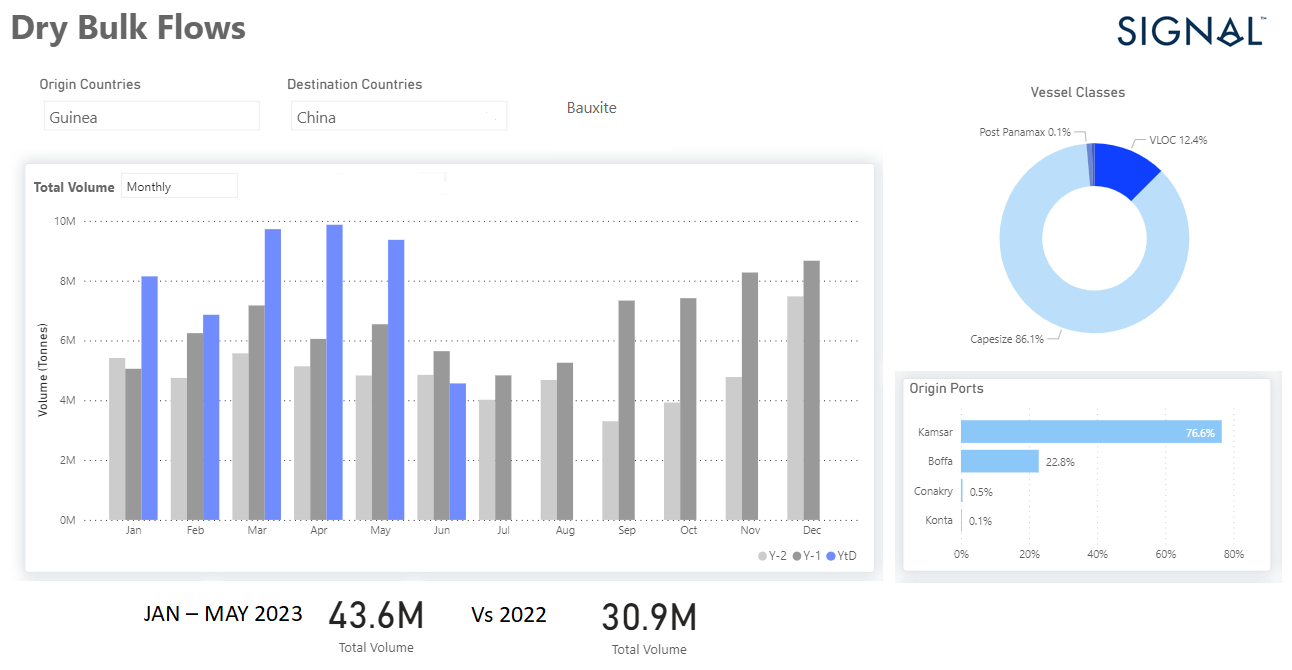Toggle the Y-2 legend item

click(772, 556)
